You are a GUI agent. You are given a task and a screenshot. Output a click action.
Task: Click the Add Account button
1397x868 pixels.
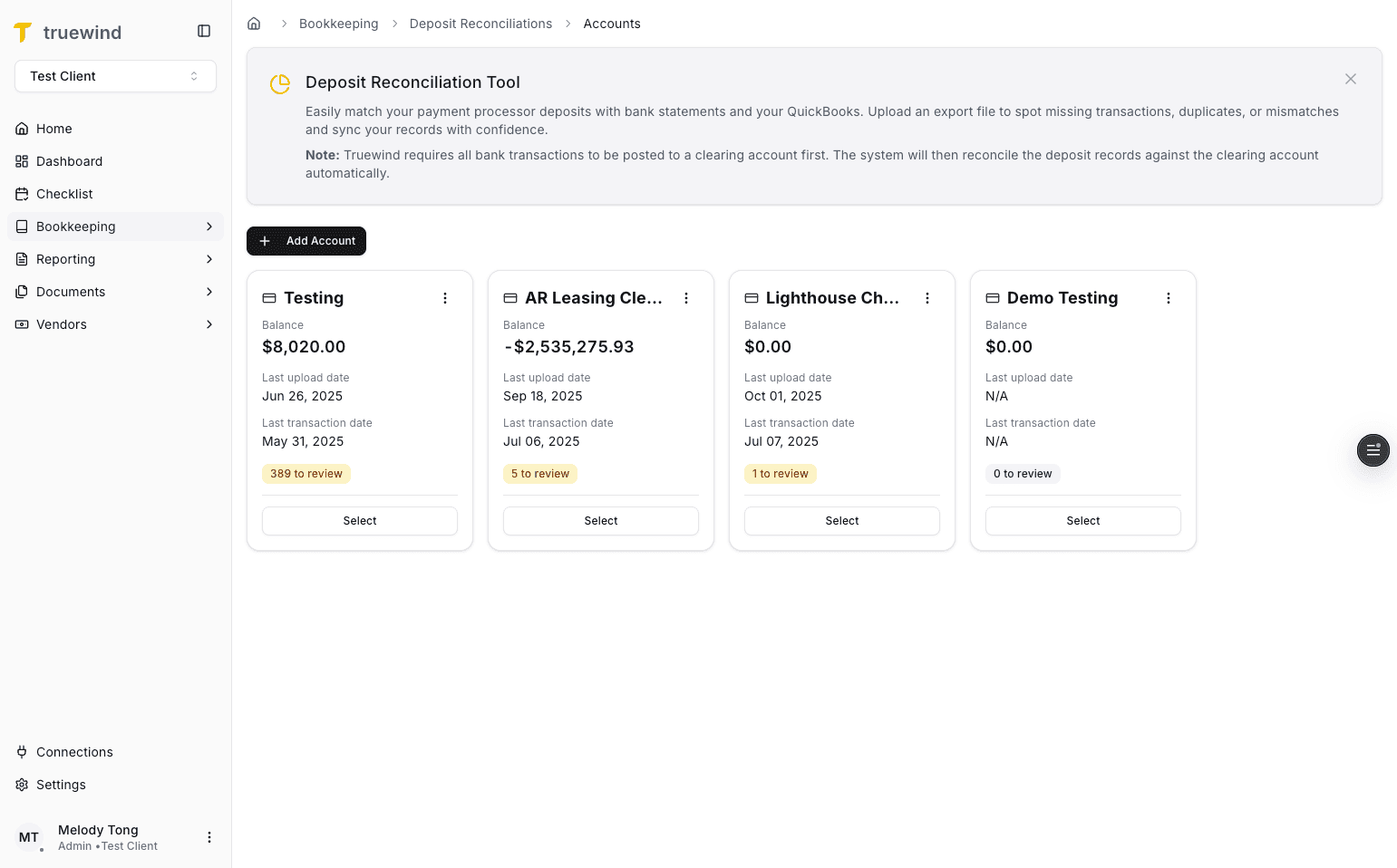coord(306,241)
